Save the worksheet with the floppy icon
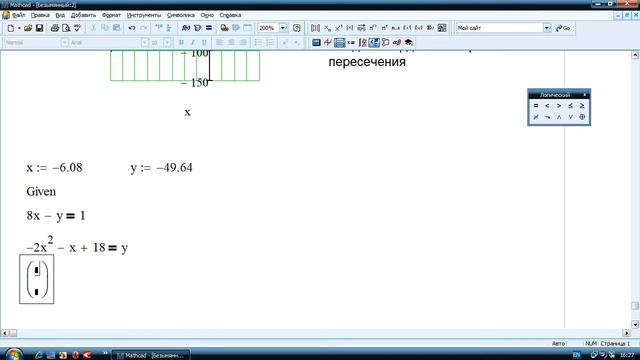The image size is (640, 360). click(39, 28)
